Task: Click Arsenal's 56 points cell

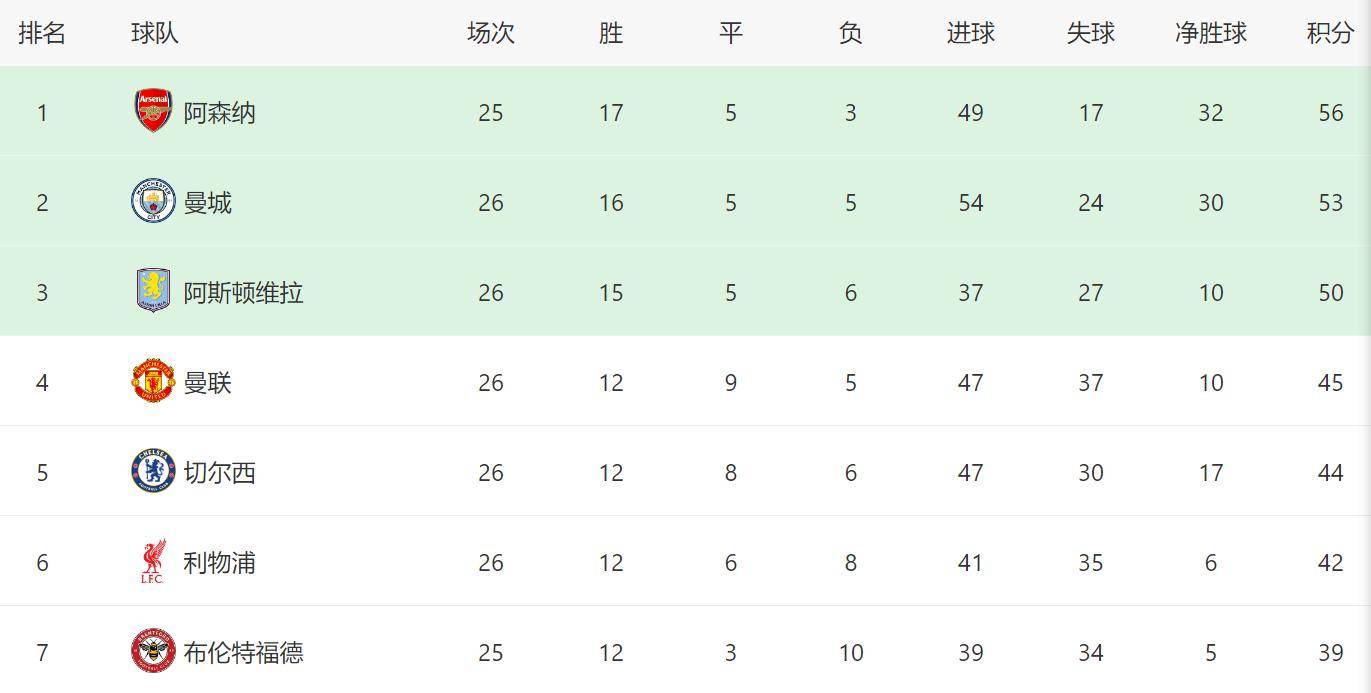Action: click(x=1330, y=113)
